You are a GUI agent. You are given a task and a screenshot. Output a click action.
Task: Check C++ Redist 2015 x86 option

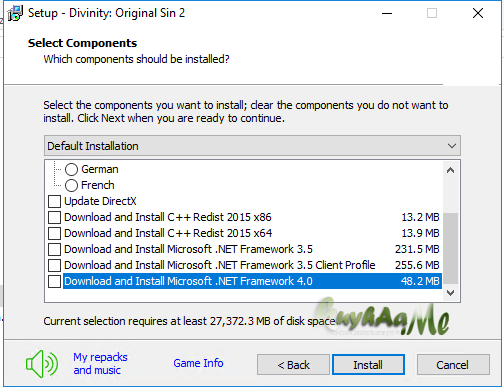[x=54, y=217]
